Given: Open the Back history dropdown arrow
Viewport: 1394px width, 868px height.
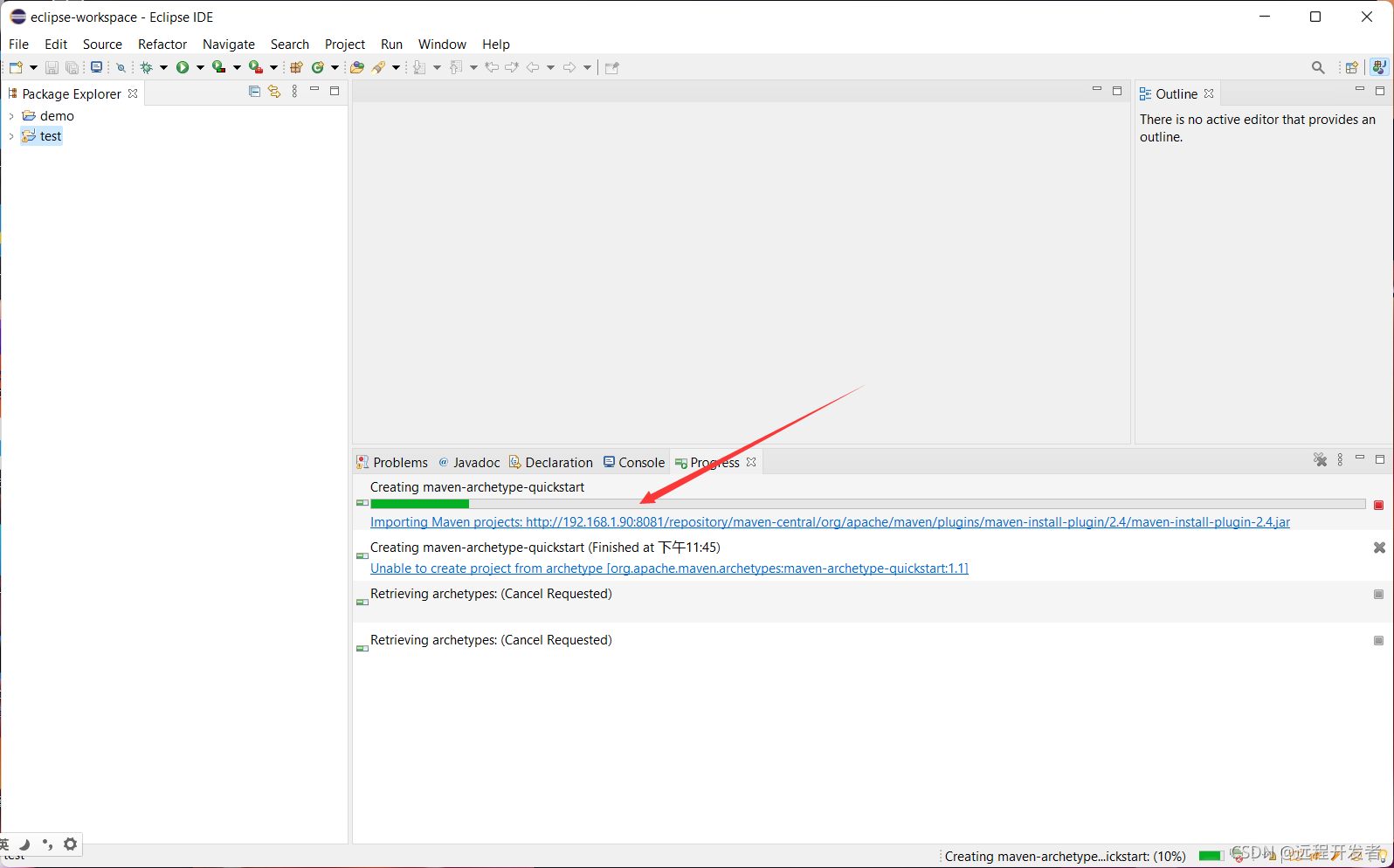Looking at the screenshot, I should click(x=550, y=67).
